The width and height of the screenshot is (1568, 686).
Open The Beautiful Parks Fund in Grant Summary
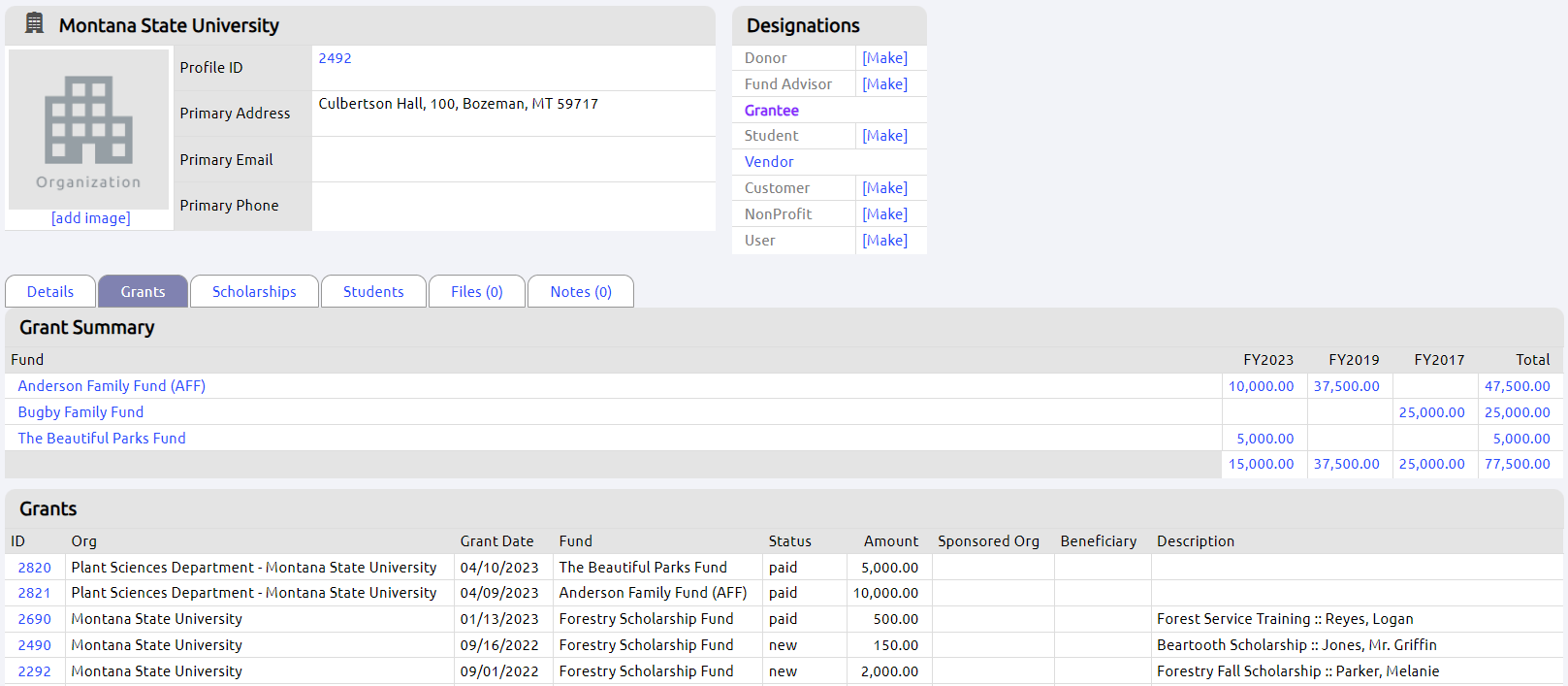coord(102,439)
